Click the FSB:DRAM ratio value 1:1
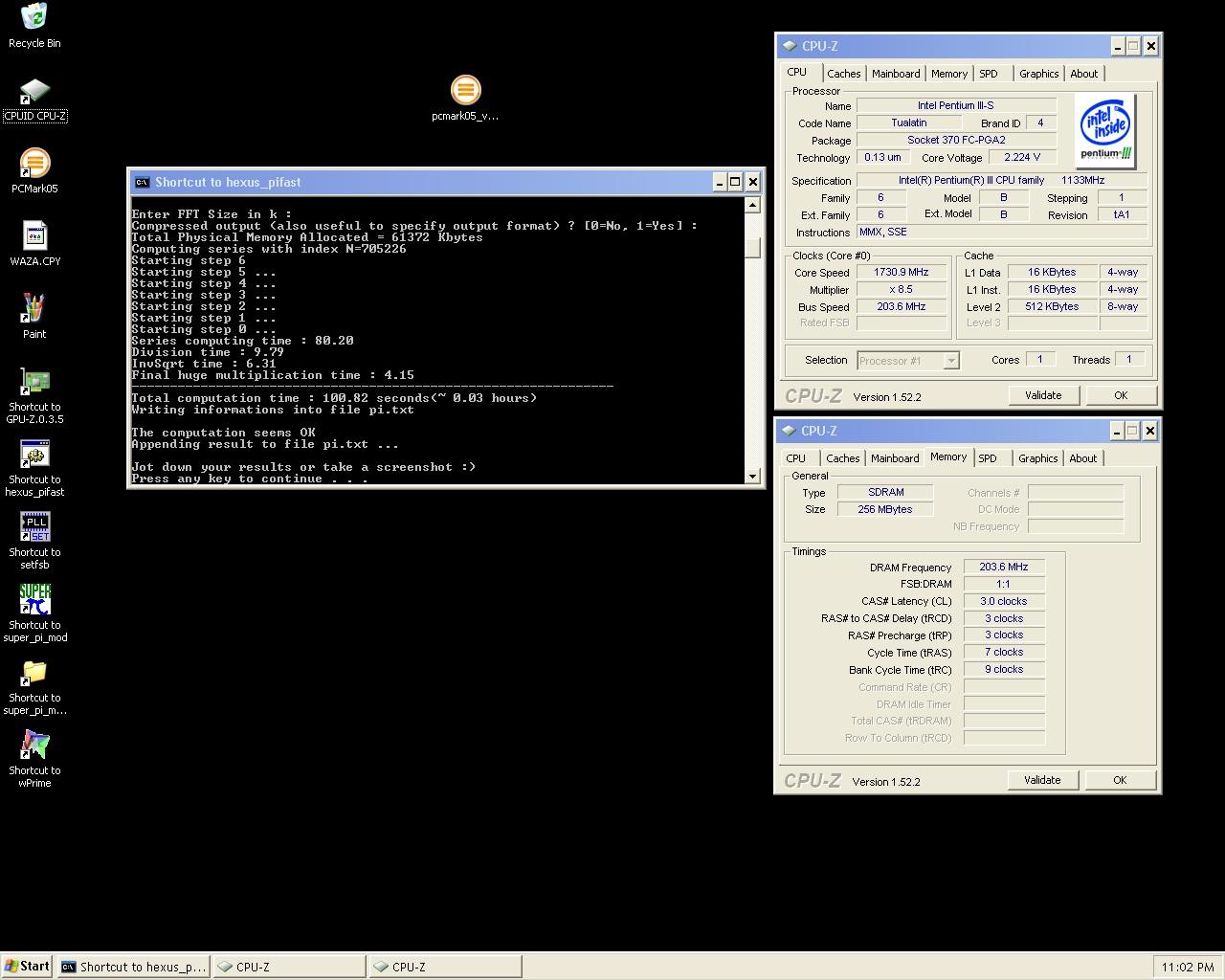1225x980 pixels. pos(1004,585)
